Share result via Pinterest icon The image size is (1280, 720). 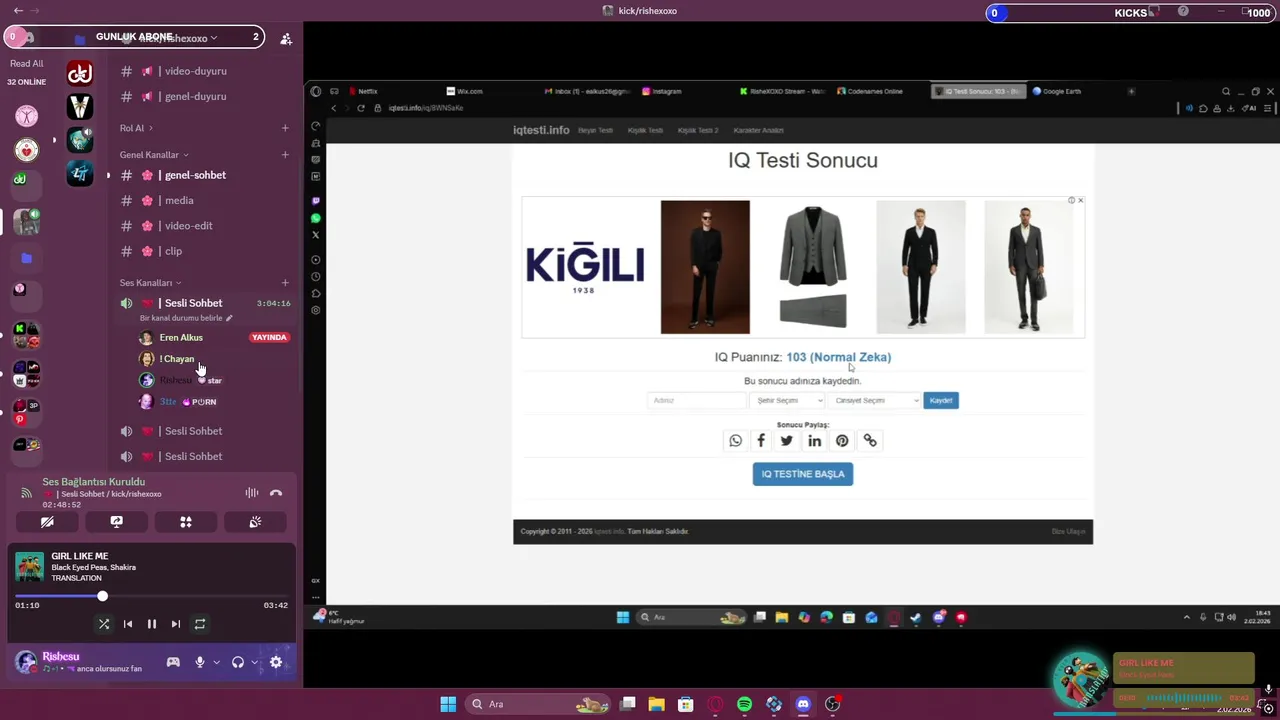pos(842,441)
